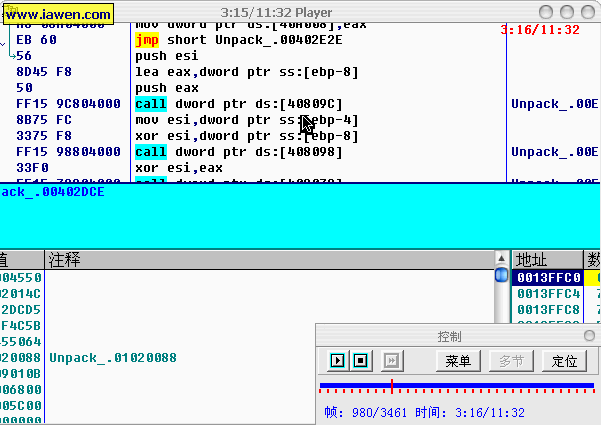601x425 pixels.
Task: Click the red timeline marker on progress bar
Action: 391,385
